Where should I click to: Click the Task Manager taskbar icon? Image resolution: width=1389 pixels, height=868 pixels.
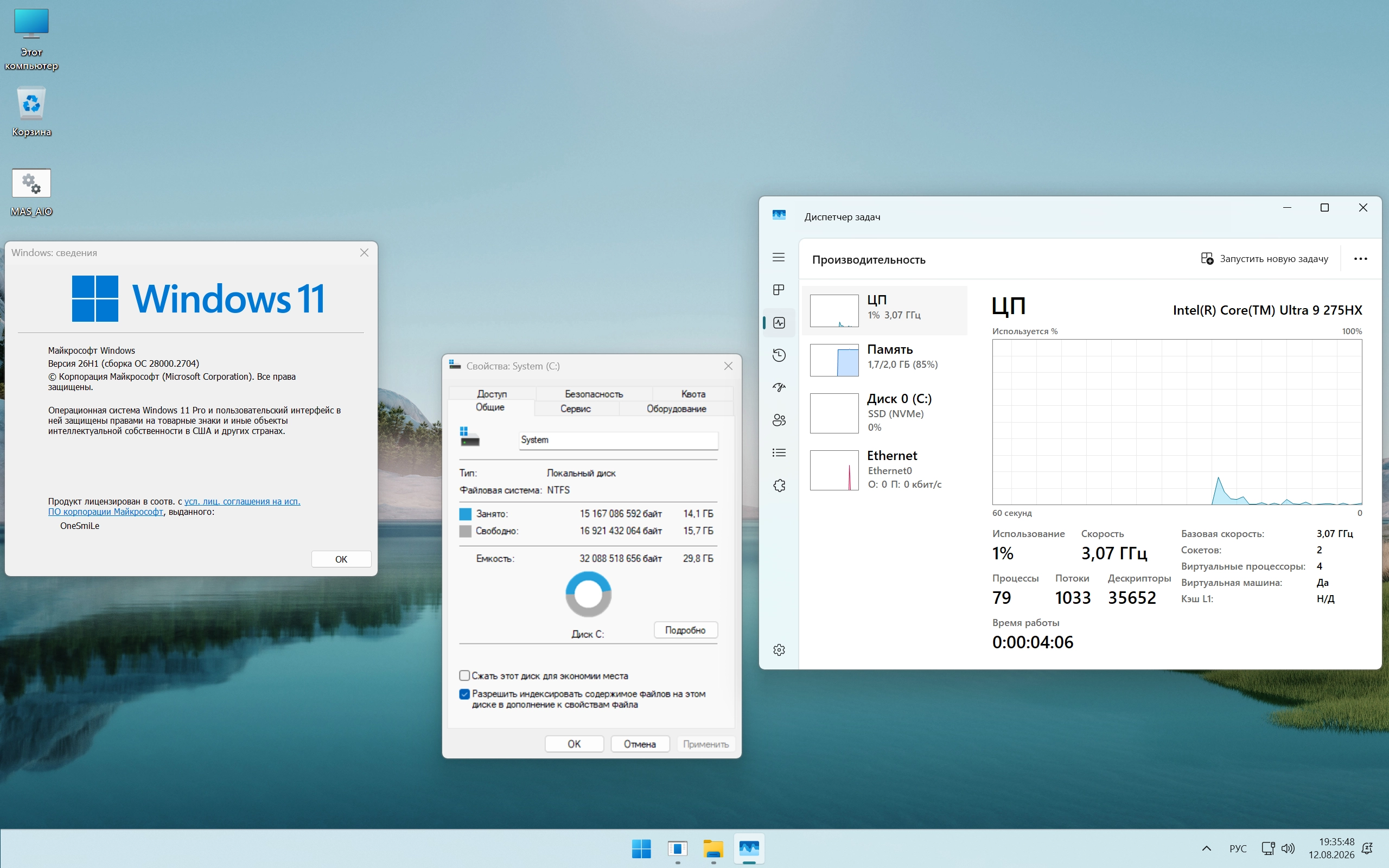tap(749, 848)
